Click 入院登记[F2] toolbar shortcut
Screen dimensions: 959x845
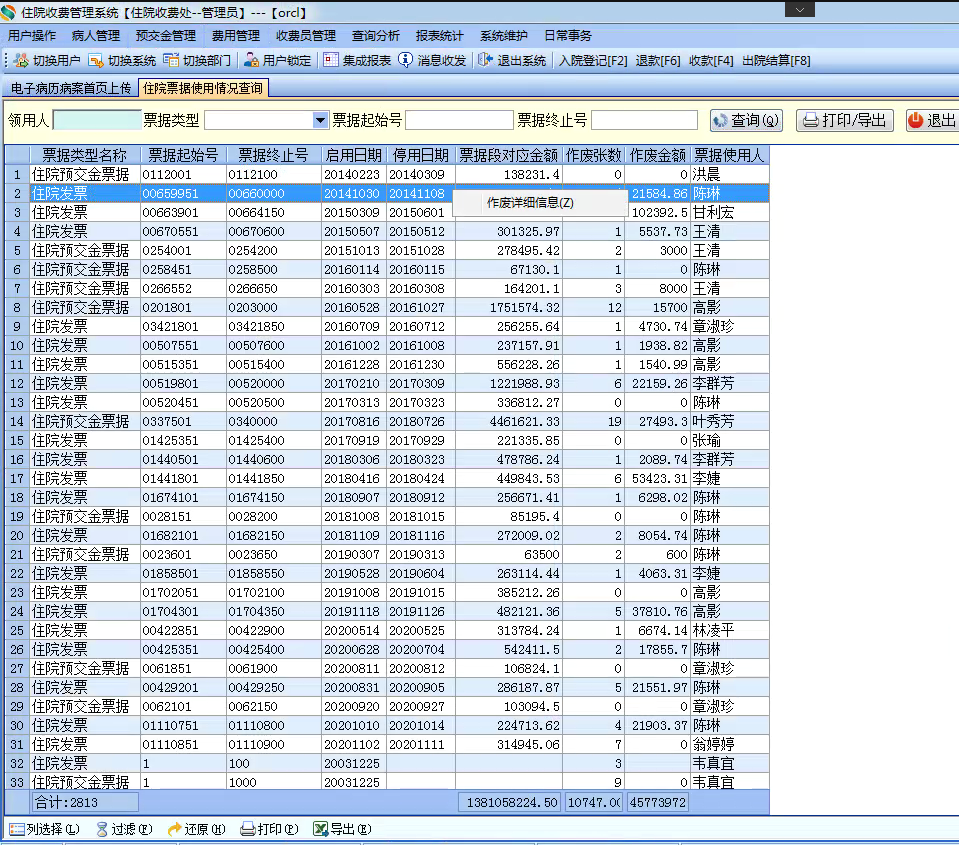coord(593,61)
